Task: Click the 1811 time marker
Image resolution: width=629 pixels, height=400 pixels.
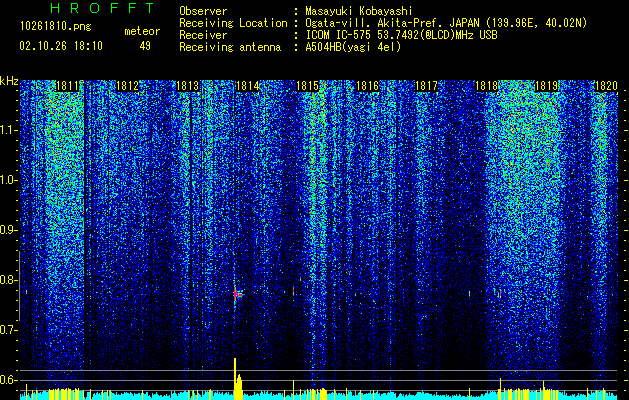Action: tap(68, 86)
